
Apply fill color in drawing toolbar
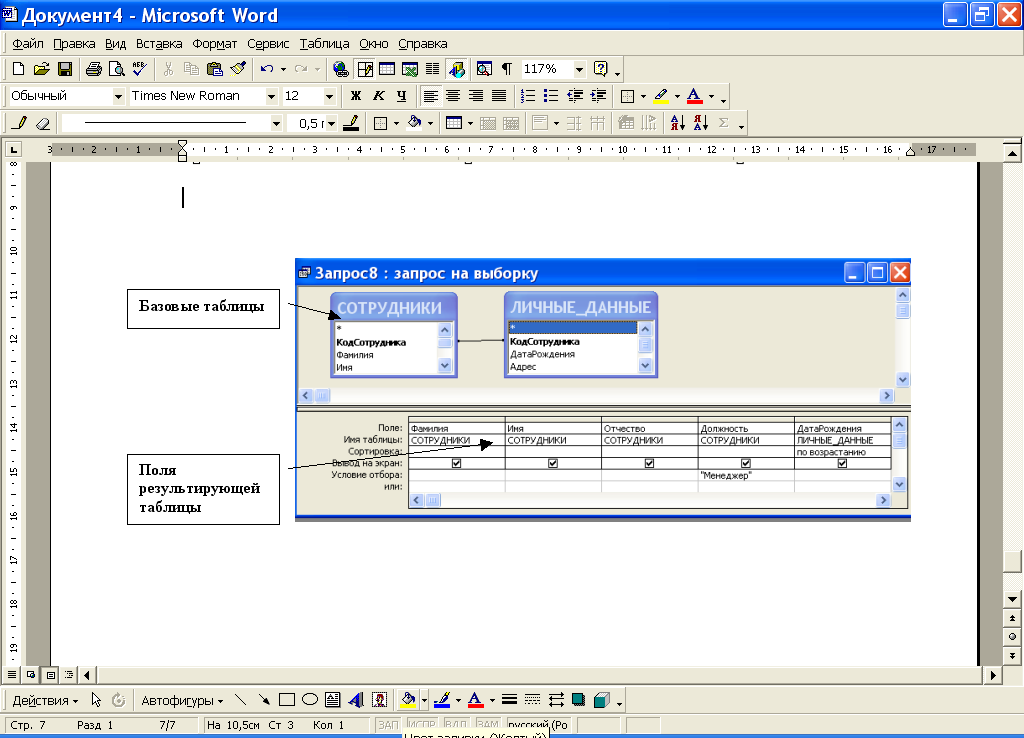click(408, 700)
